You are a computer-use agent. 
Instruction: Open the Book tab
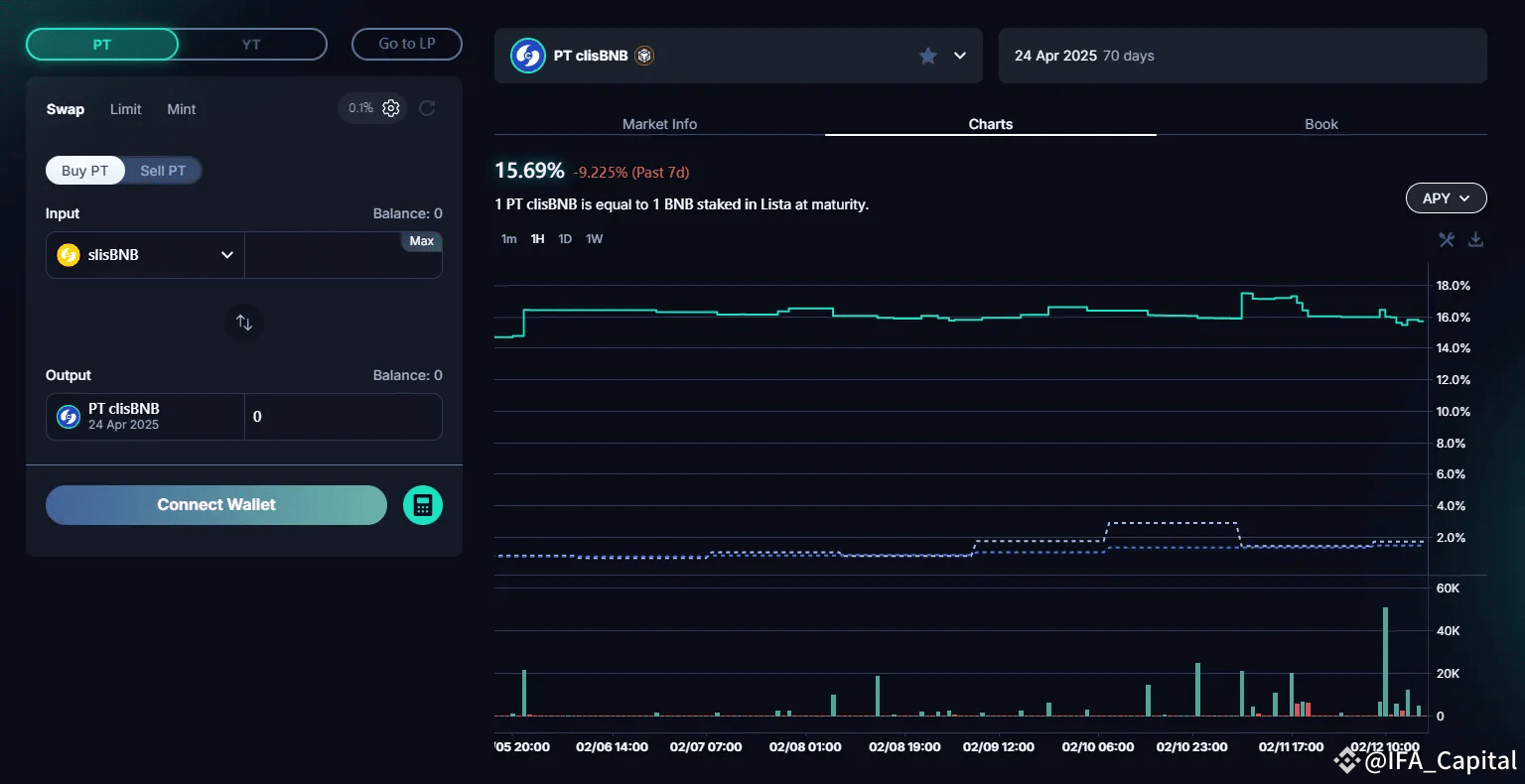(x=1320, y=124)
